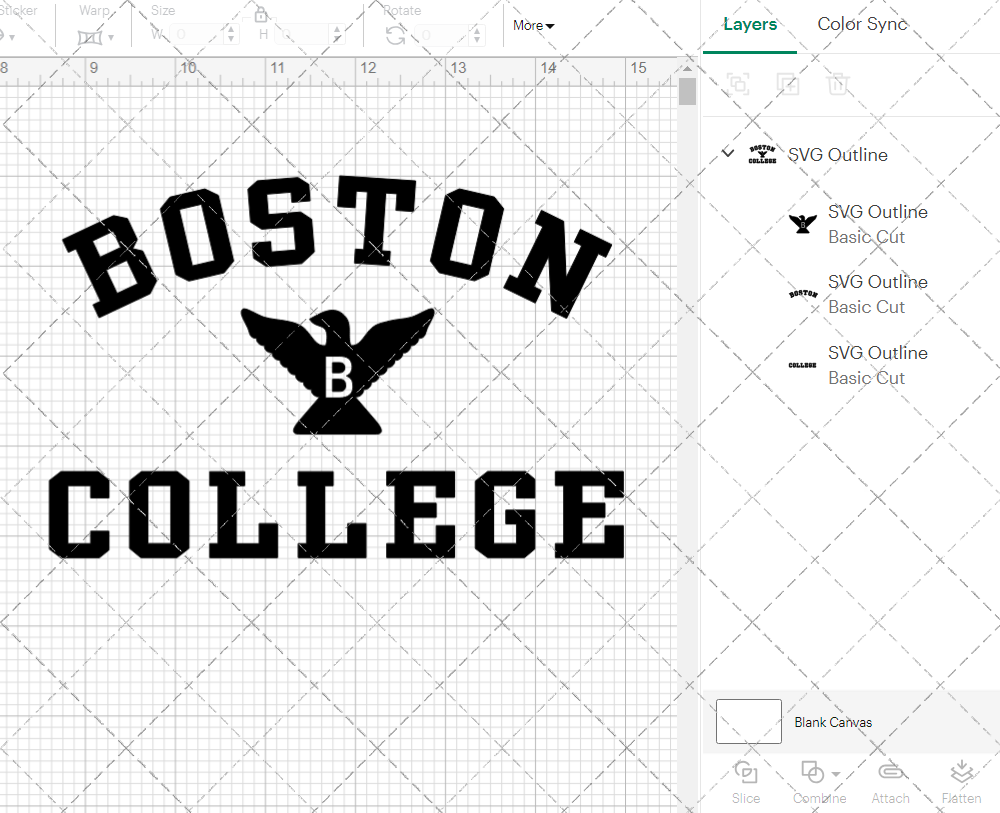
Task: Switch to the Layers tab
Action: click(750, 24)
